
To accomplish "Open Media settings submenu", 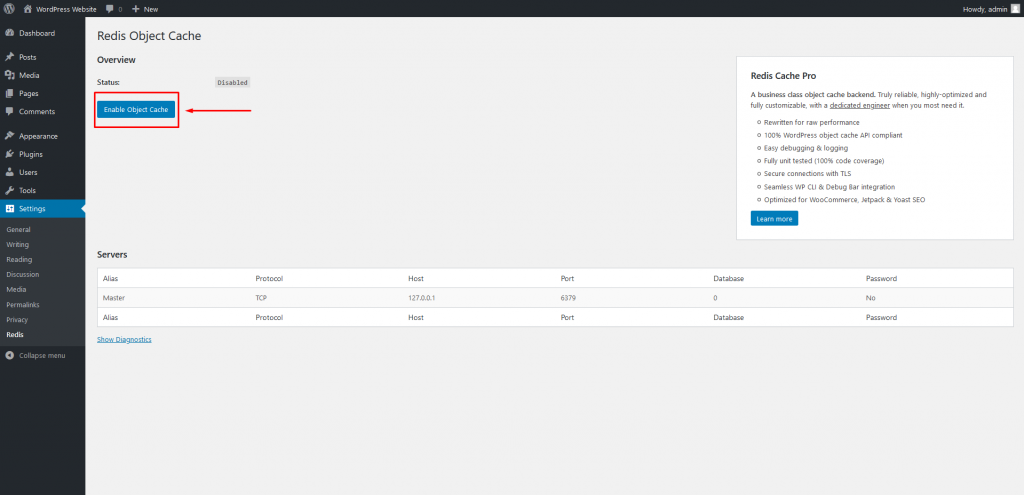I will coord(16,290).
